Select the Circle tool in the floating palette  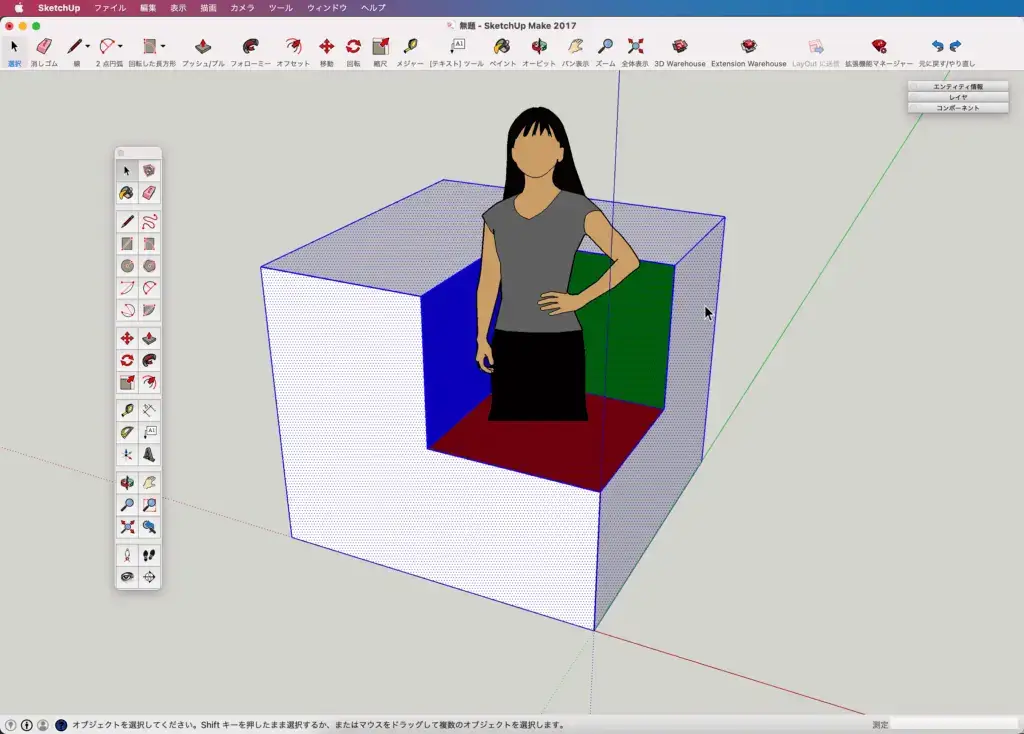pos(127,266)
